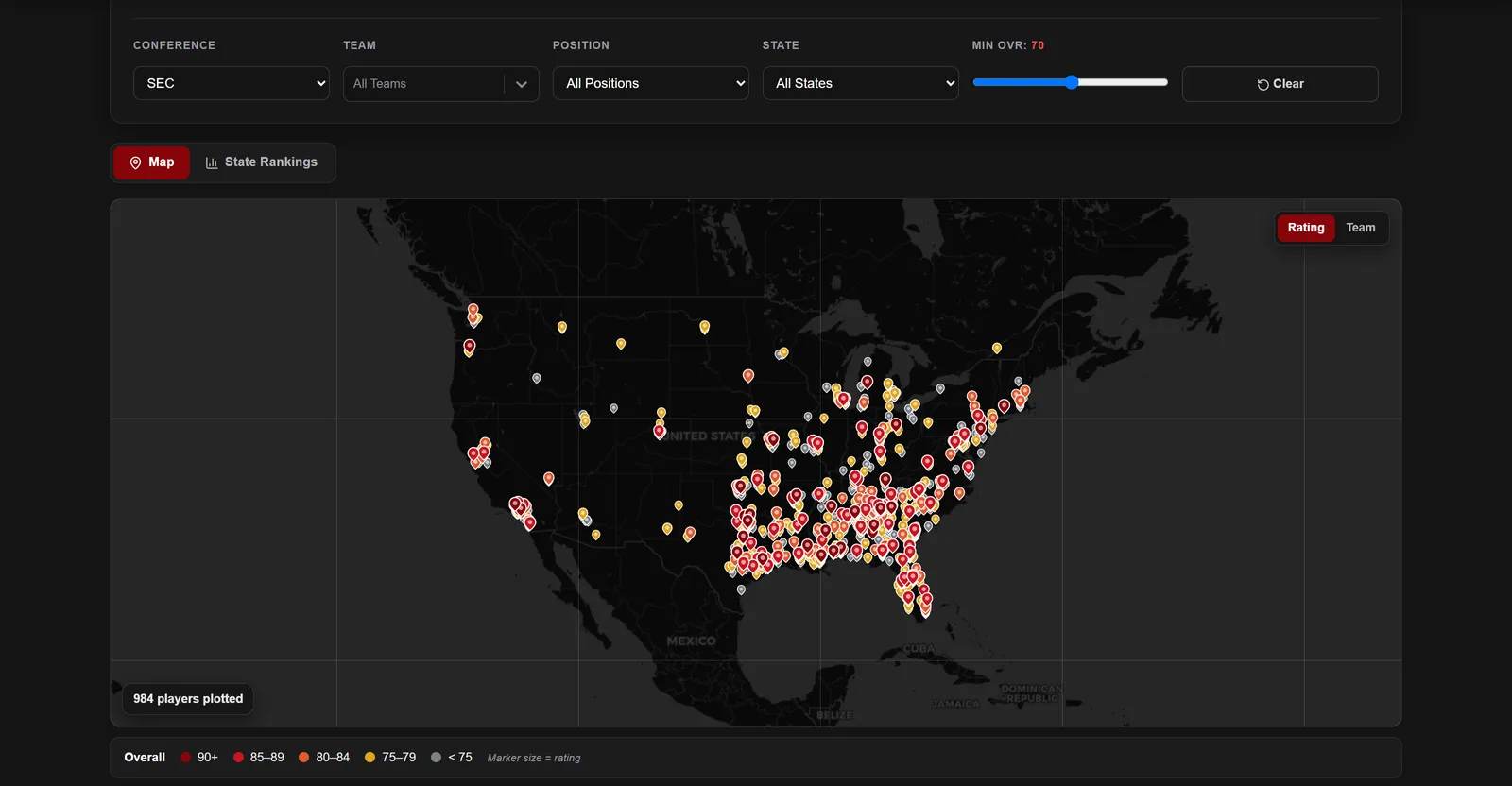Click the red marker in Oregon

click(x=470, y=347)
